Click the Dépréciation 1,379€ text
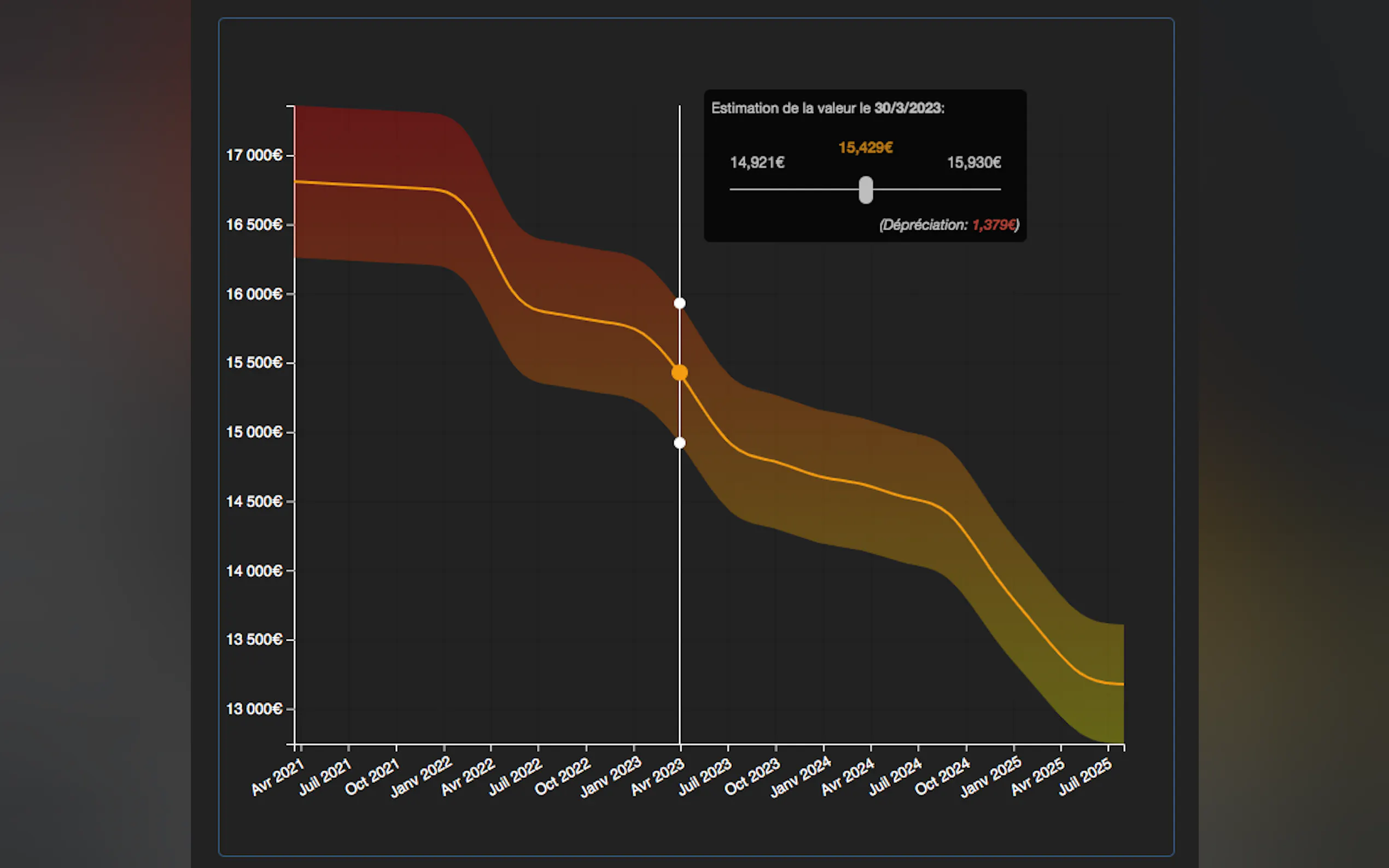The width and height of the screenshot is (1389, 868). pos(949,225)
